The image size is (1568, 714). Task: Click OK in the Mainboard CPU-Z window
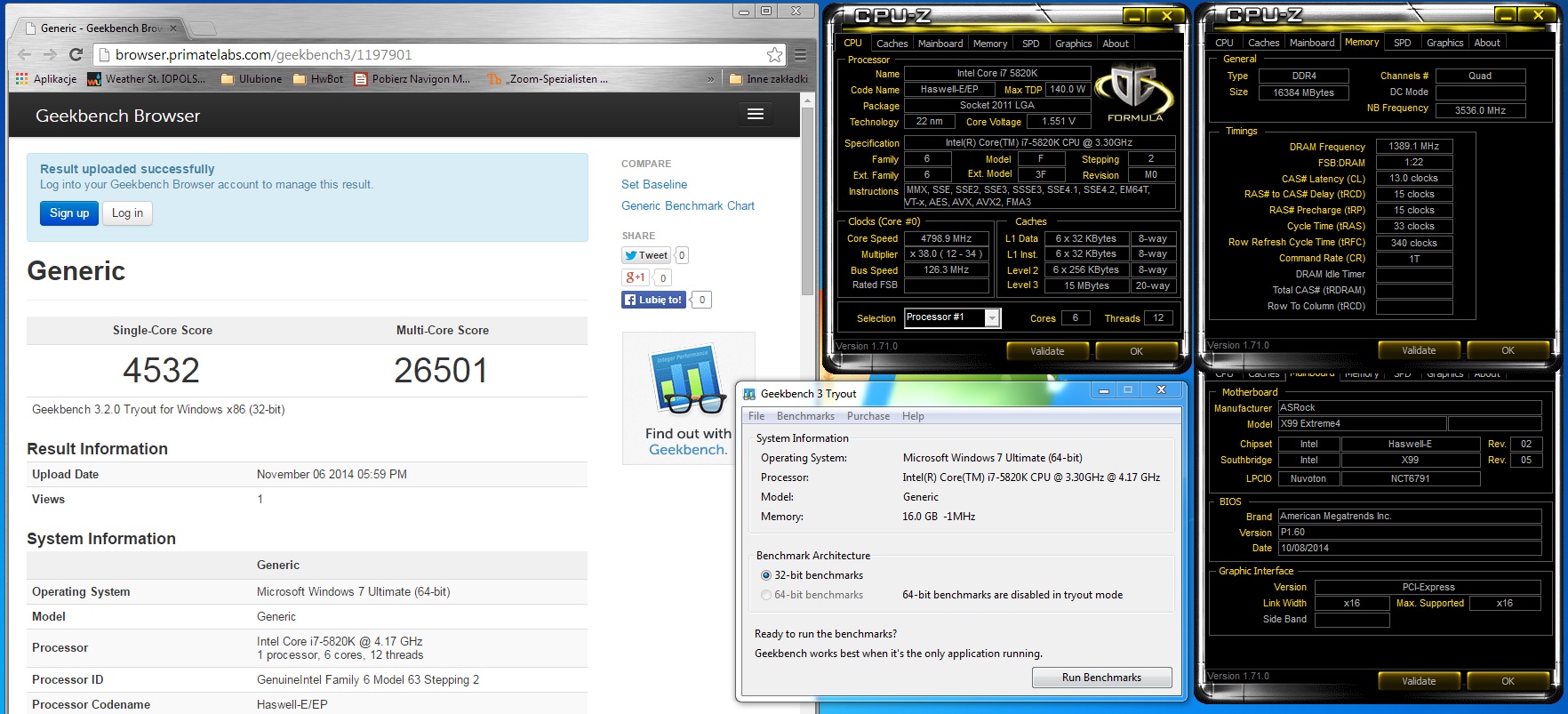[x=1508, y=681]
